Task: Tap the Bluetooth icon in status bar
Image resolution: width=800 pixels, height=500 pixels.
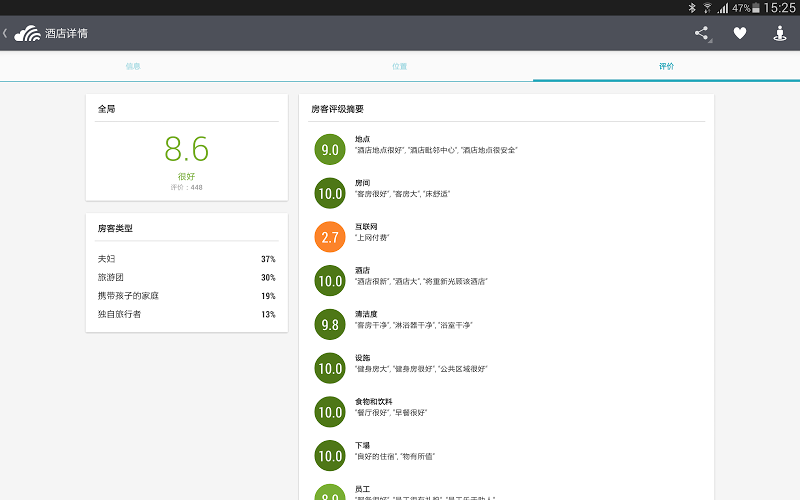Action: click(x=691, y=7)
